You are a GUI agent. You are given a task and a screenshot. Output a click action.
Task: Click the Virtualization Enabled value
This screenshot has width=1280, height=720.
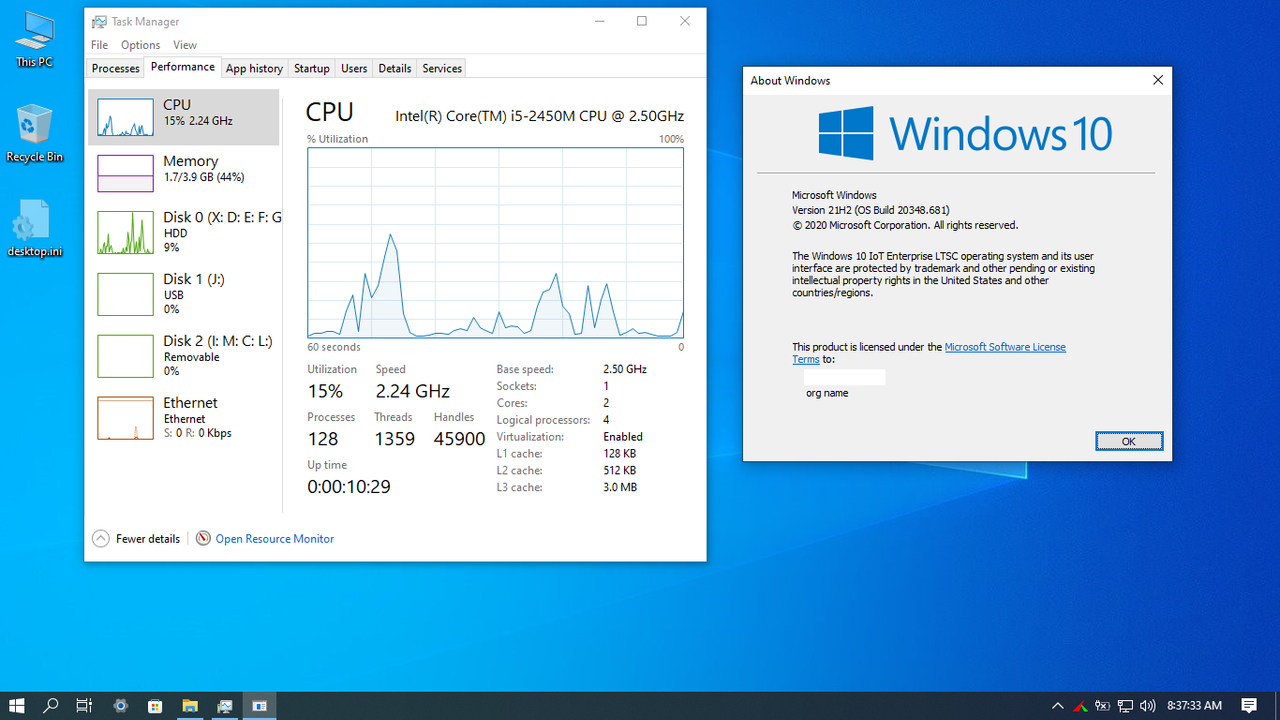[x=623, y=437]
